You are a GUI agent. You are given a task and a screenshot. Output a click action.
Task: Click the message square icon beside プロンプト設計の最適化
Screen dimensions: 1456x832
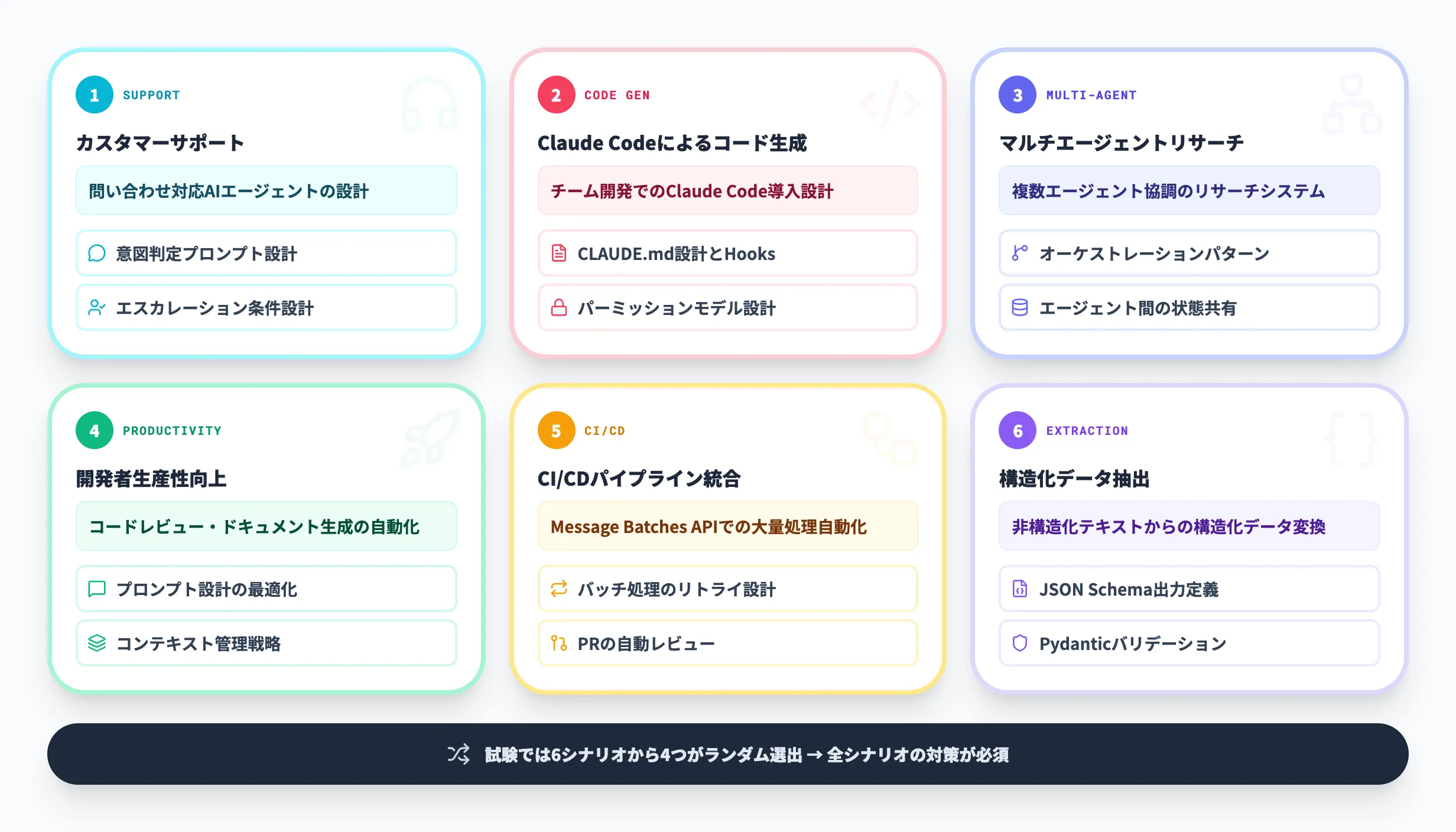point(97,589)
